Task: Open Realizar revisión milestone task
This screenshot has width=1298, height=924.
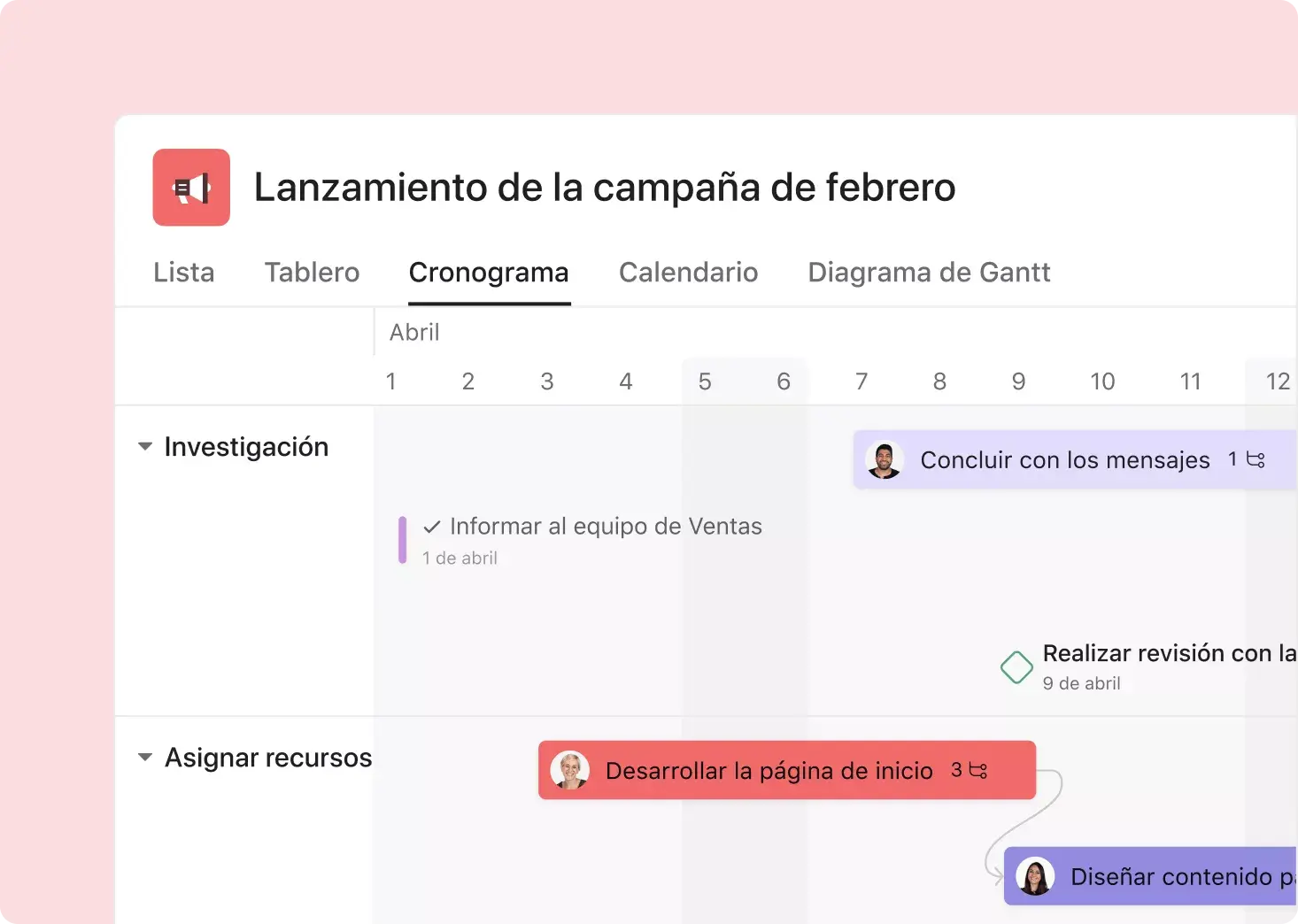Action: (1167, 654)
